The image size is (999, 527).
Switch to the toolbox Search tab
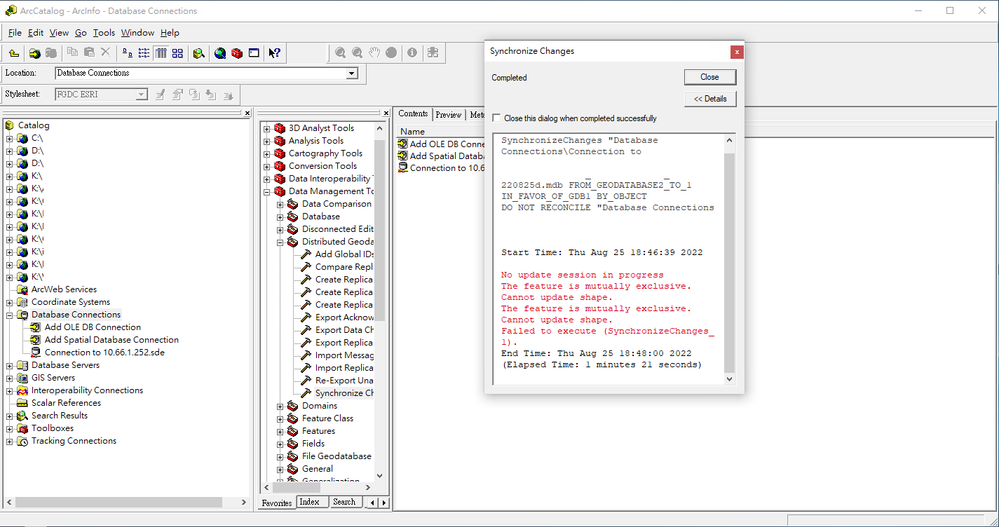coord(344,502)
